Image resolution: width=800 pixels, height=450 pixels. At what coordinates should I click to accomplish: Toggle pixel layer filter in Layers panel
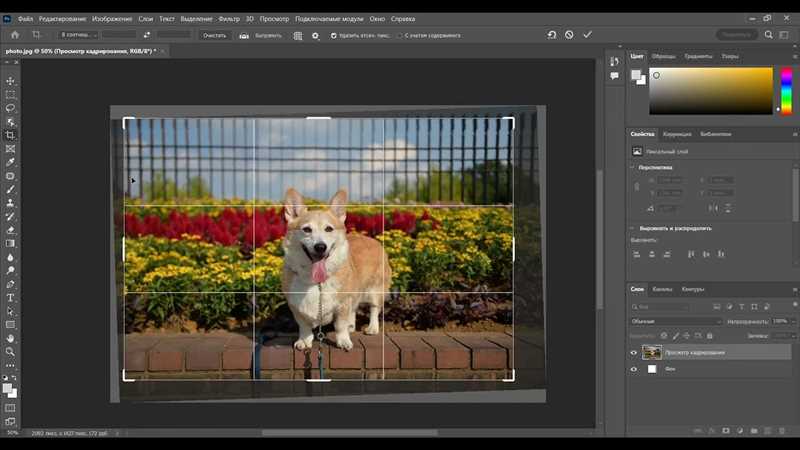pos(716,307)
